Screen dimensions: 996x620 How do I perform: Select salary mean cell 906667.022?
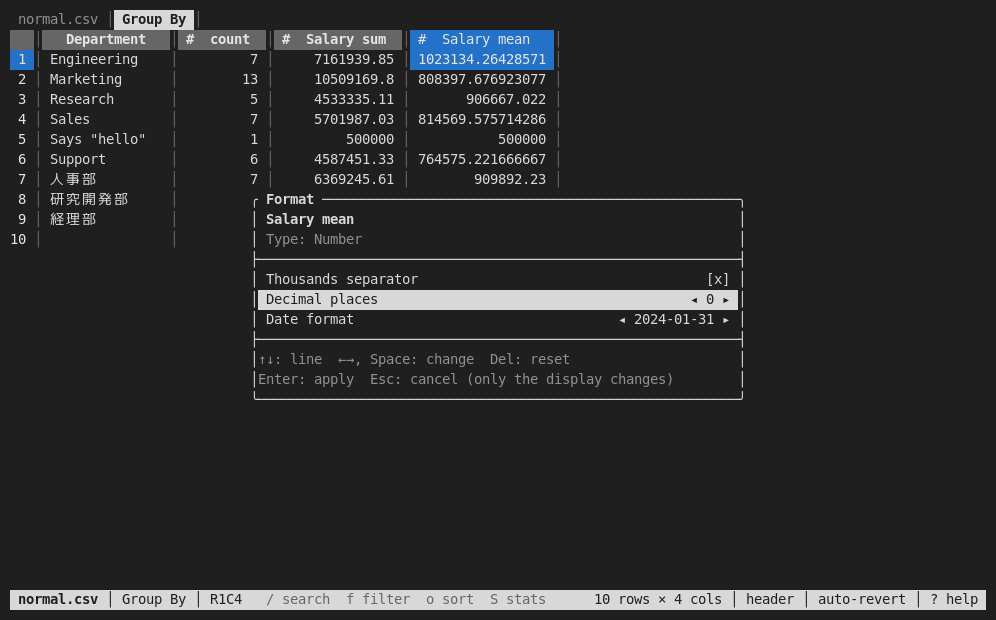click(506, 99)
